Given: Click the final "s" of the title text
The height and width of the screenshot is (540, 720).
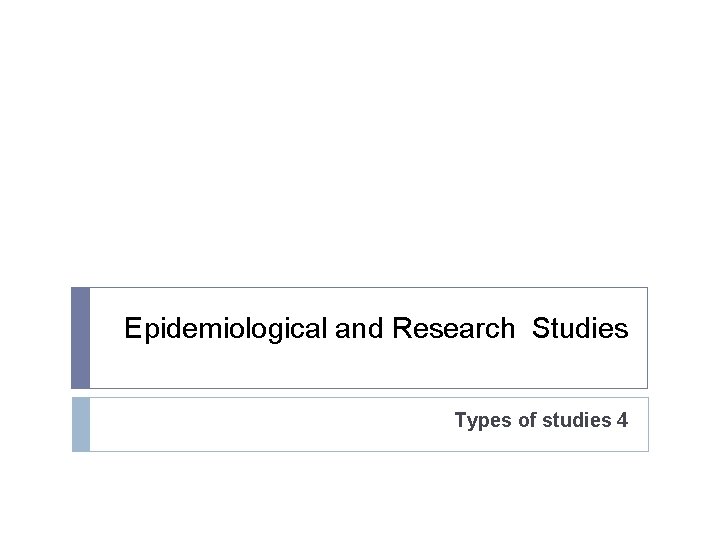Looking at the screenshot, I should (623, 329).
